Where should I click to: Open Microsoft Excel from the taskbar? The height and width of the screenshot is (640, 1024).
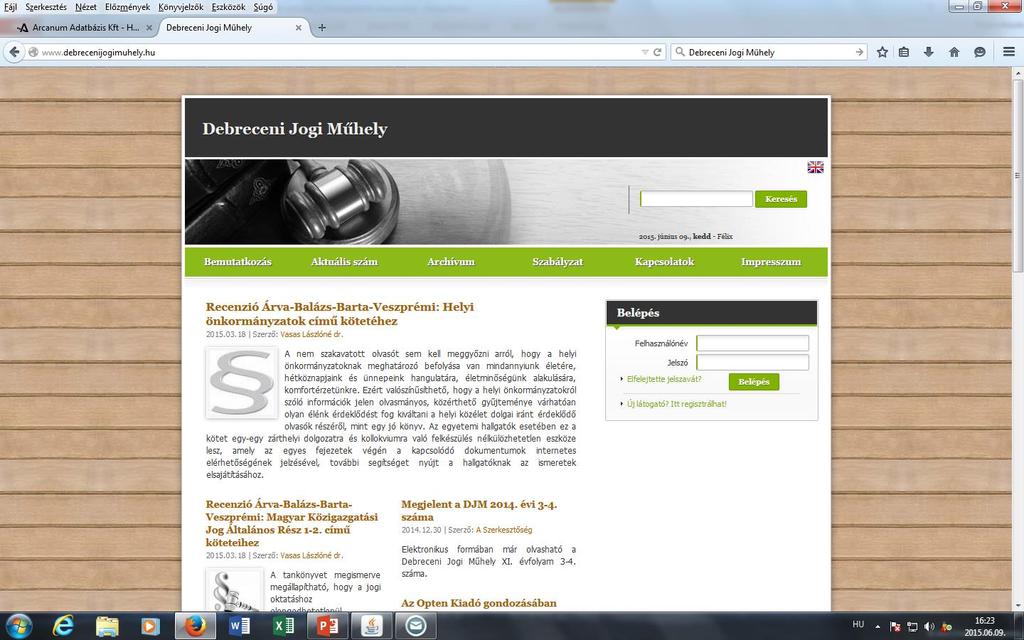(283, 627)
